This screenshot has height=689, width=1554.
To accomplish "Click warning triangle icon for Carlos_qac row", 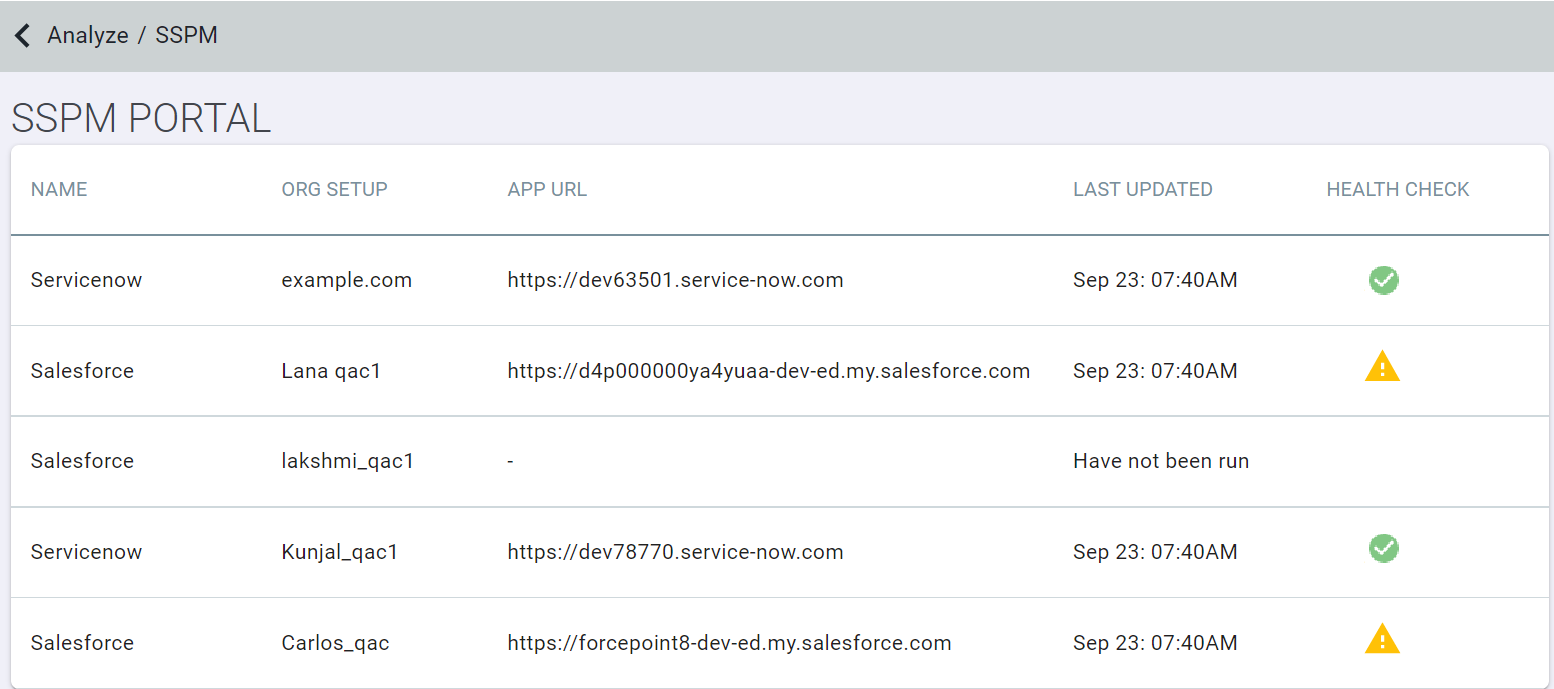I will click(x=1382, y=639).
